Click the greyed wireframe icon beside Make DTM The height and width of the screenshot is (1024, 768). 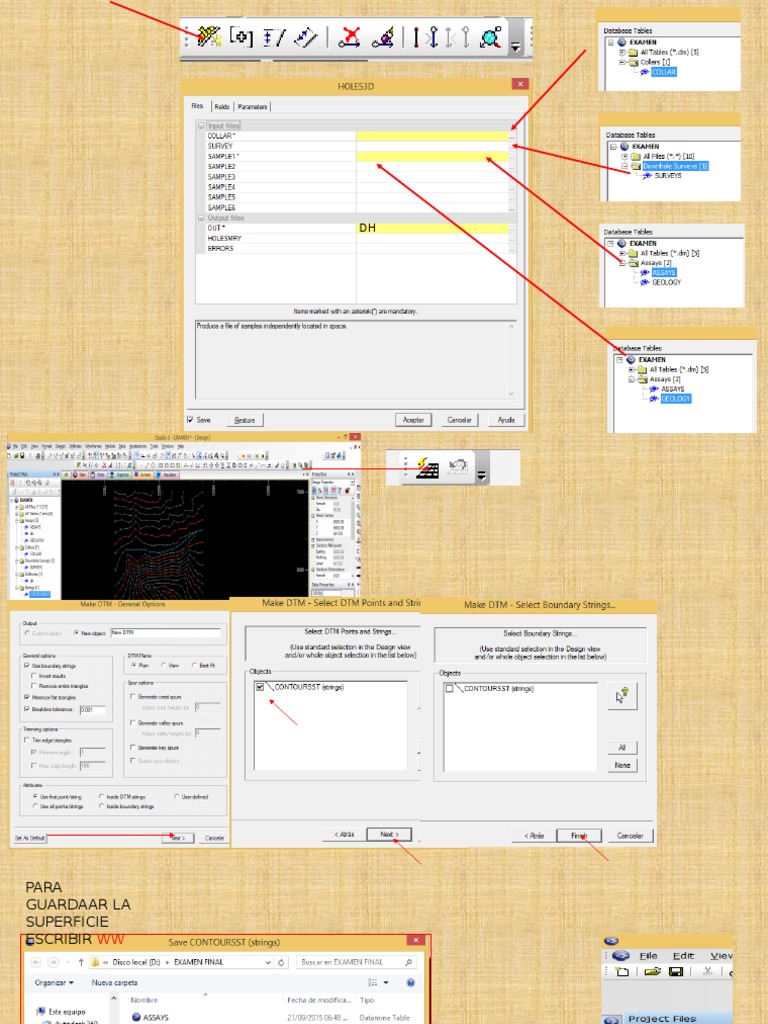point(458,468)
